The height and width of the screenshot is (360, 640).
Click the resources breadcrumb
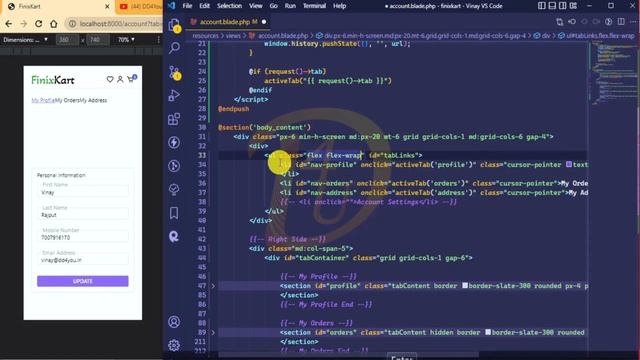[x=205, y=36]
